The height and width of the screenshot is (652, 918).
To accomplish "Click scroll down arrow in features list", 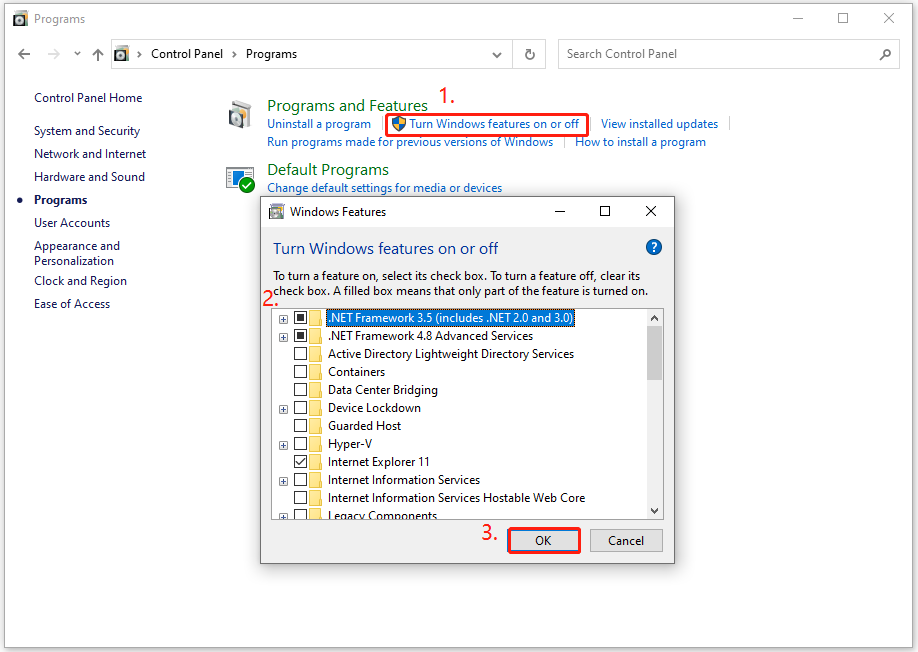I will 655,511.
